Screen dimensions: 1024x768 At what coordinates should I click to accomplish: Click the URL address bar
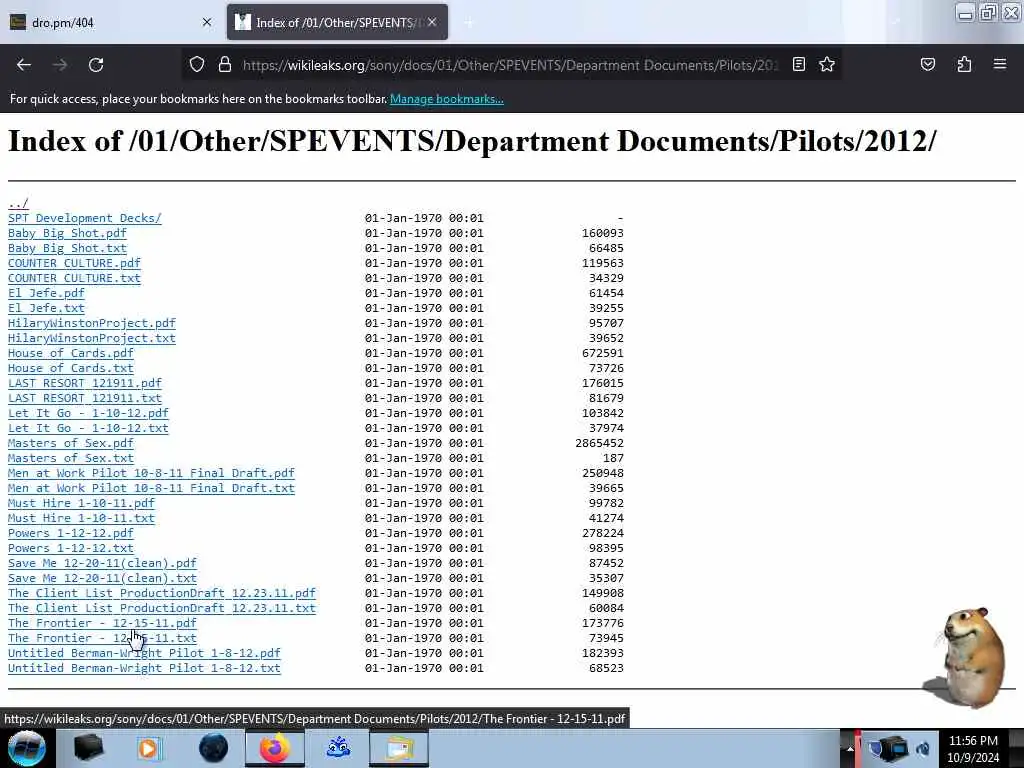click(x=509, y=65)
